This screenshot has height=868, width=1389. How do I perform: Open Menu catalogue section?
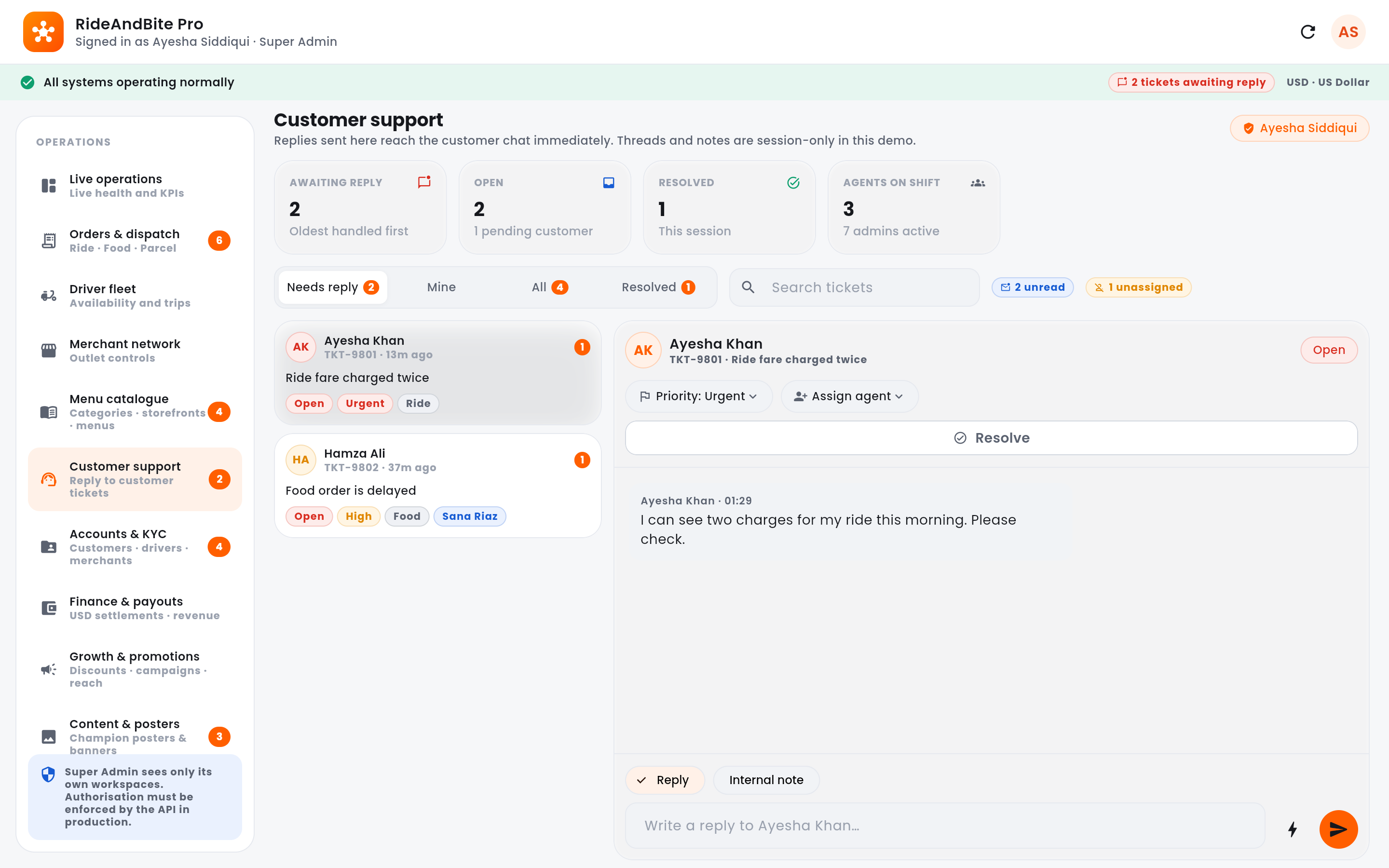[135, 412]
